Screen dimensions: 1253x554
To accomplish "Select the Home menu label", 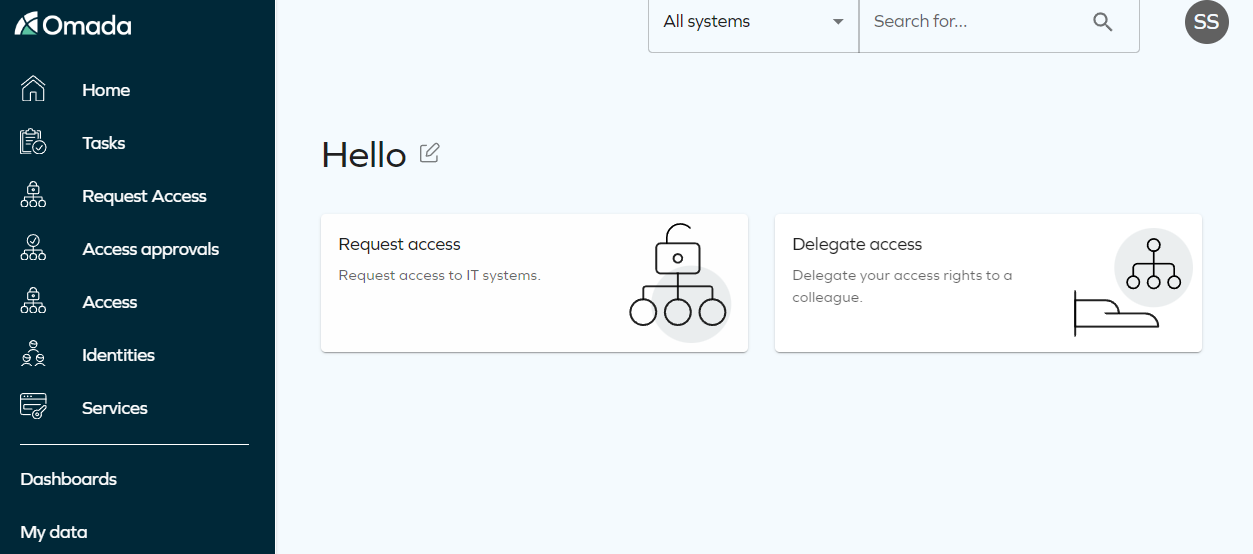I will tap(106, 90).
